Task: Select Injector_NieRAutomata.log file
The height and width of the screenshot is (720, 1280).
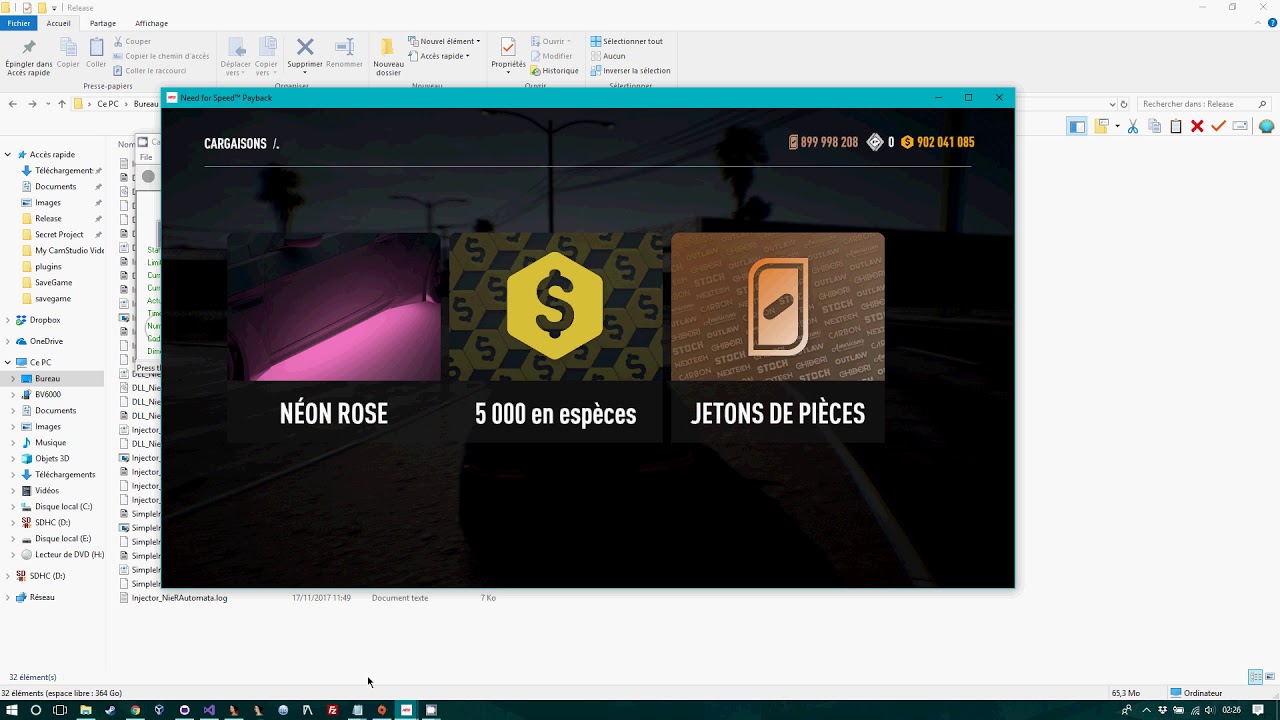Action: click(179, 598)
